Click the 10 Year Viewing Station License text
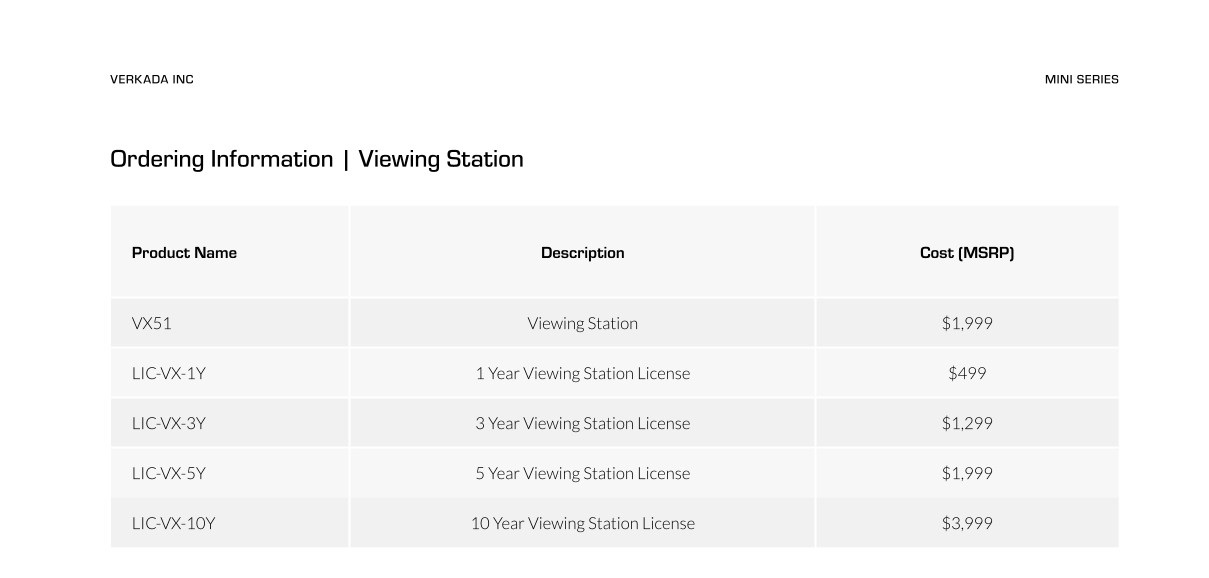 point(582,523)
